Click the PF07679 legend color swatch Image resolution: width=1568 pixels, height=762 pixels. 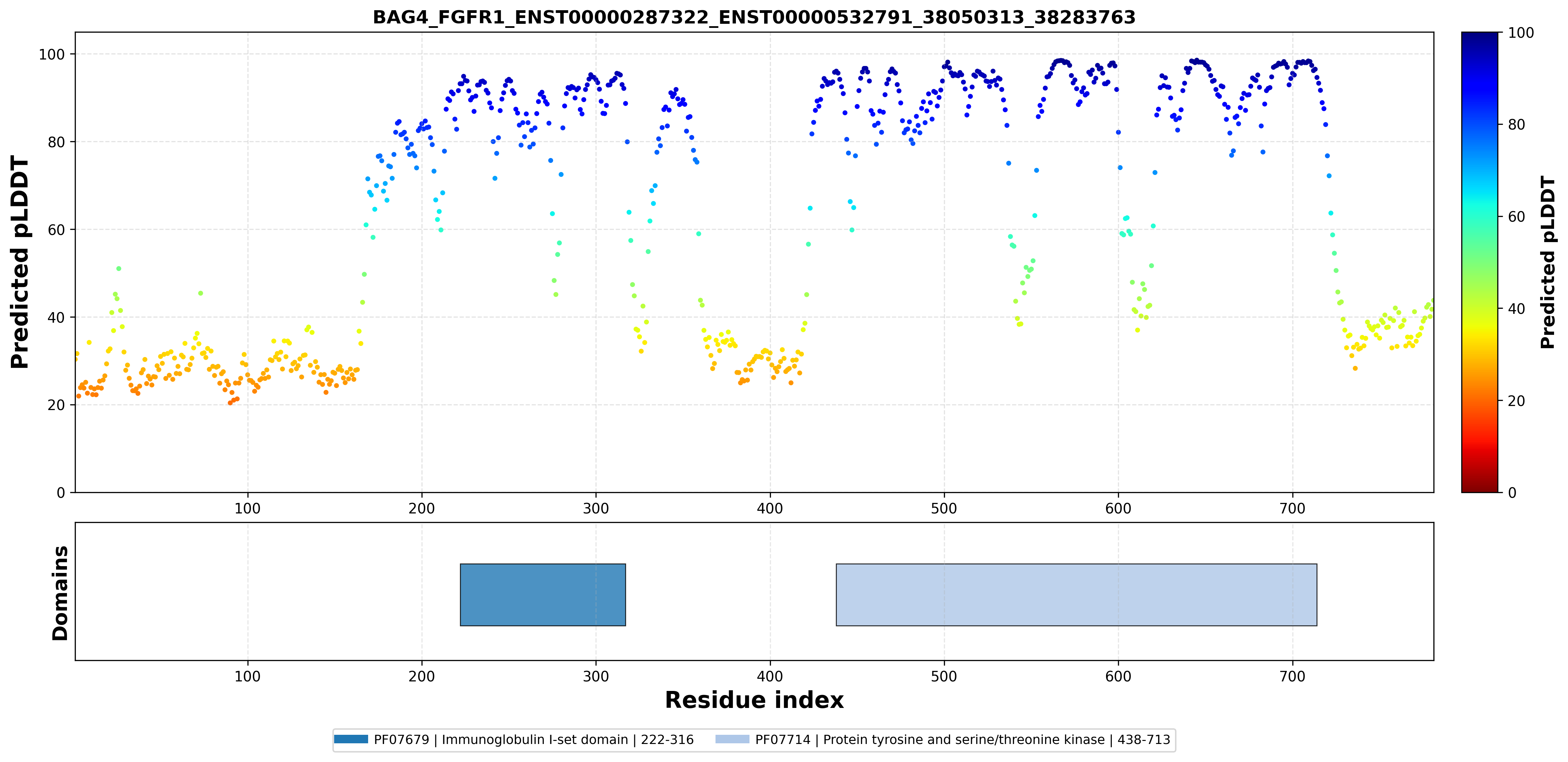[351, 739]
